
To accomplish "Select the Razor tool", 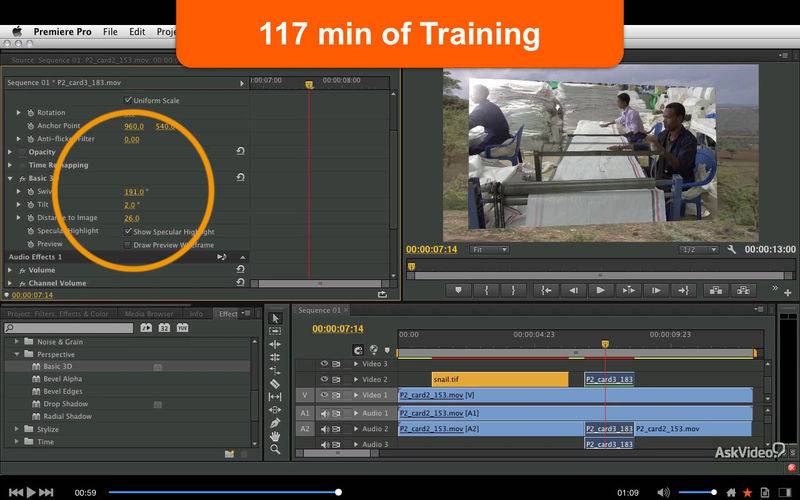I will tap(276, 384).
